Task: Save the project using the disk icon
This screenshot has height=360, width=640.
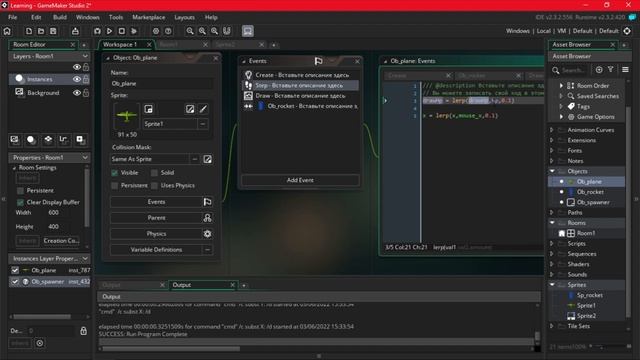Action: [x=53, y=31]
